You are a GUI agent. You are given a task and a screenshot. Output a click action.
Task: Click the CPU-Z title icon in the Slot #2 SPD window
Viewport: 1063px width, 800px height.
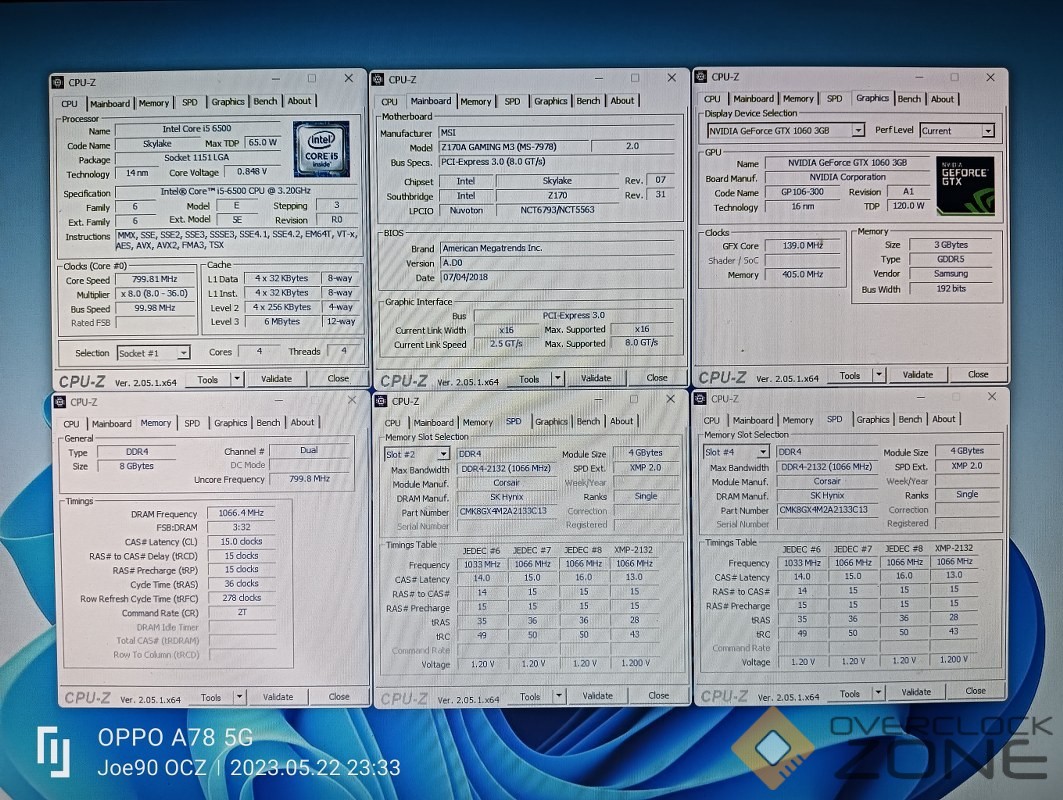click(x=381, y=401)
